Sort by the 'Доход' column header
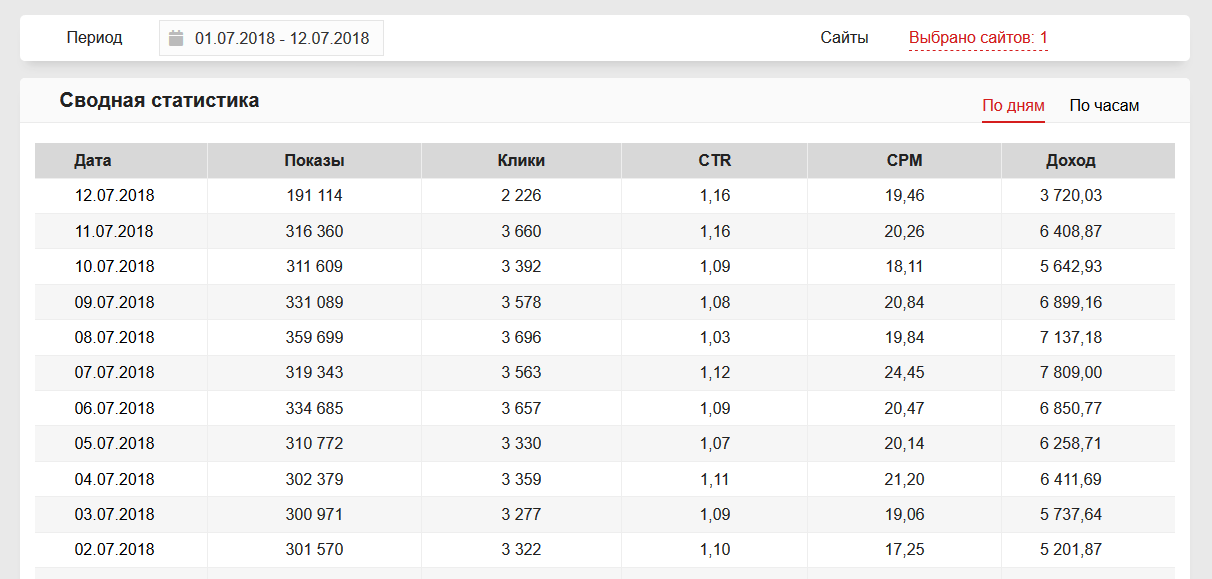 tap(1070, 160)
